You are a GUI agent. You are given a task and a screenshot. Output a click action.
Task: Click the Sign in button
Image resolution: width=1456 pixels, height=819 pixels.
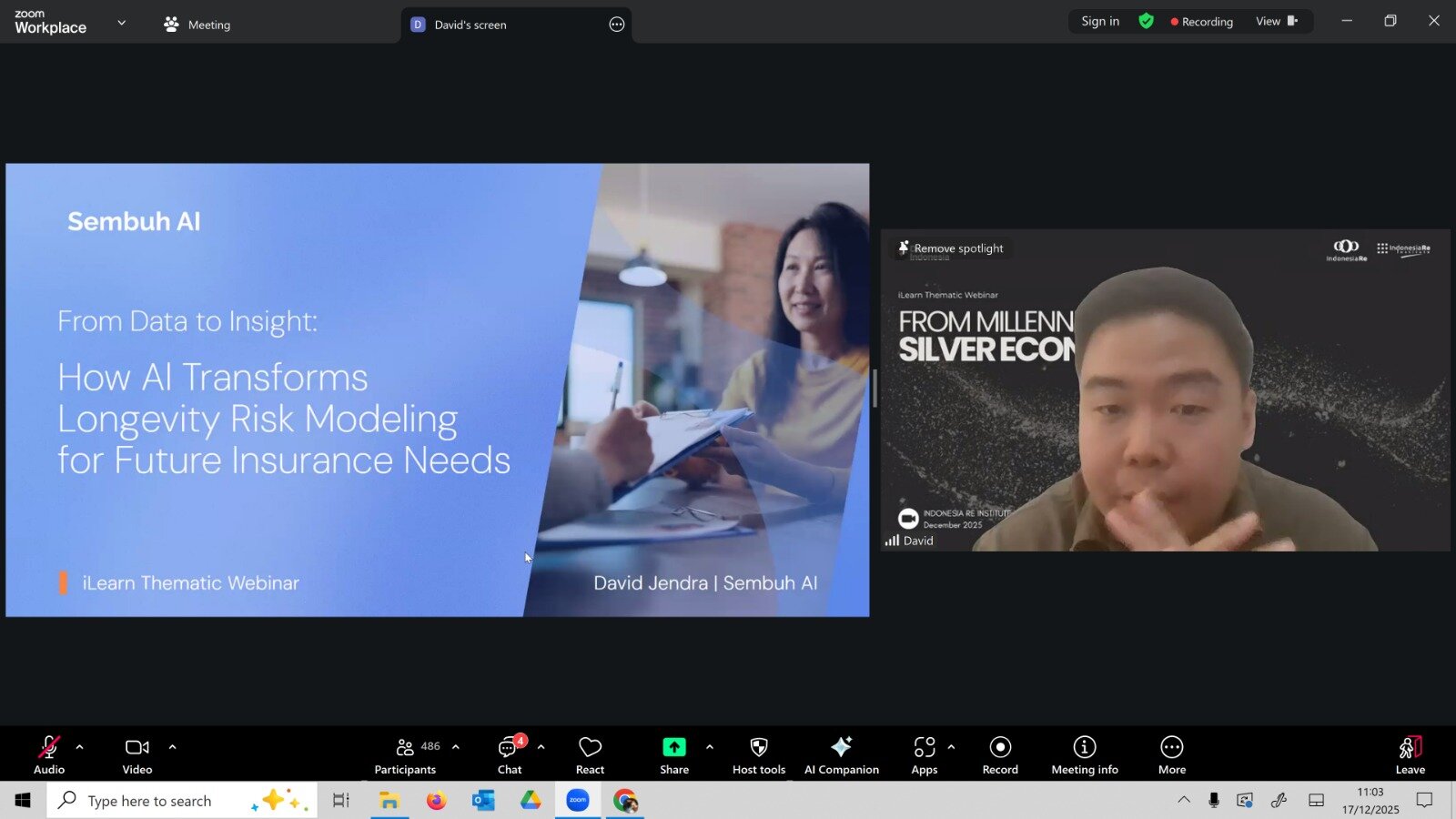(x=1100, y=21)
